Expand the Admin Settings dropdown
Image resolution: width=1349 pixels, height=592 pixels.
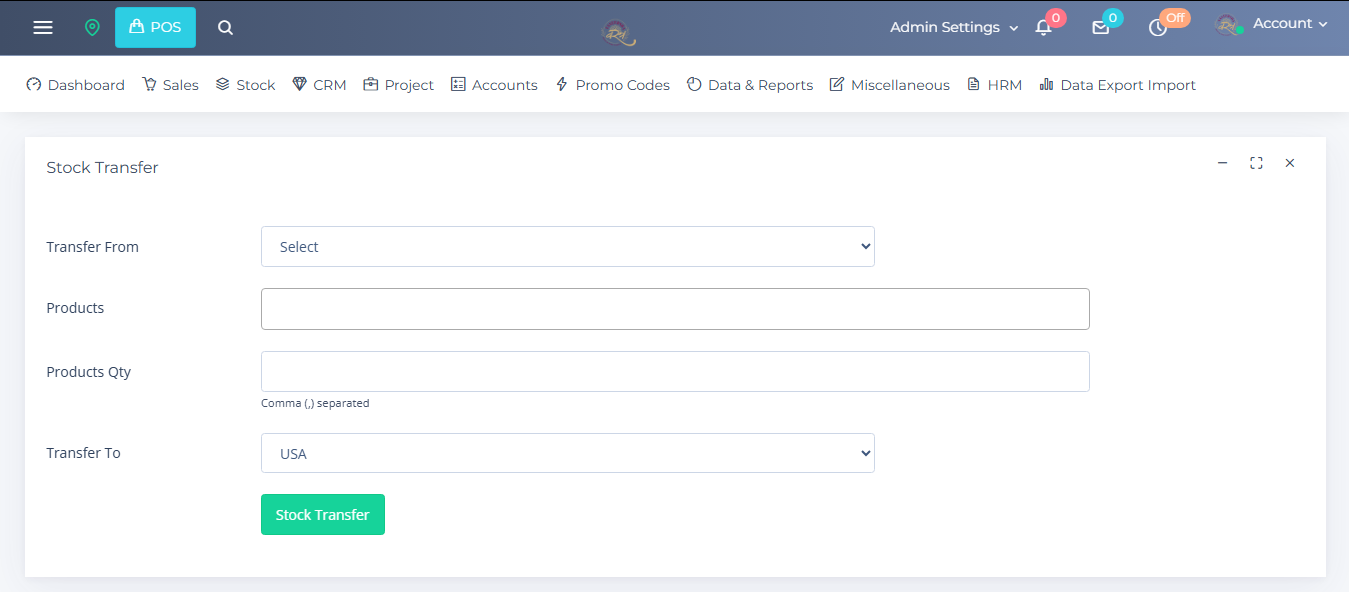click(x=954, y=28)
